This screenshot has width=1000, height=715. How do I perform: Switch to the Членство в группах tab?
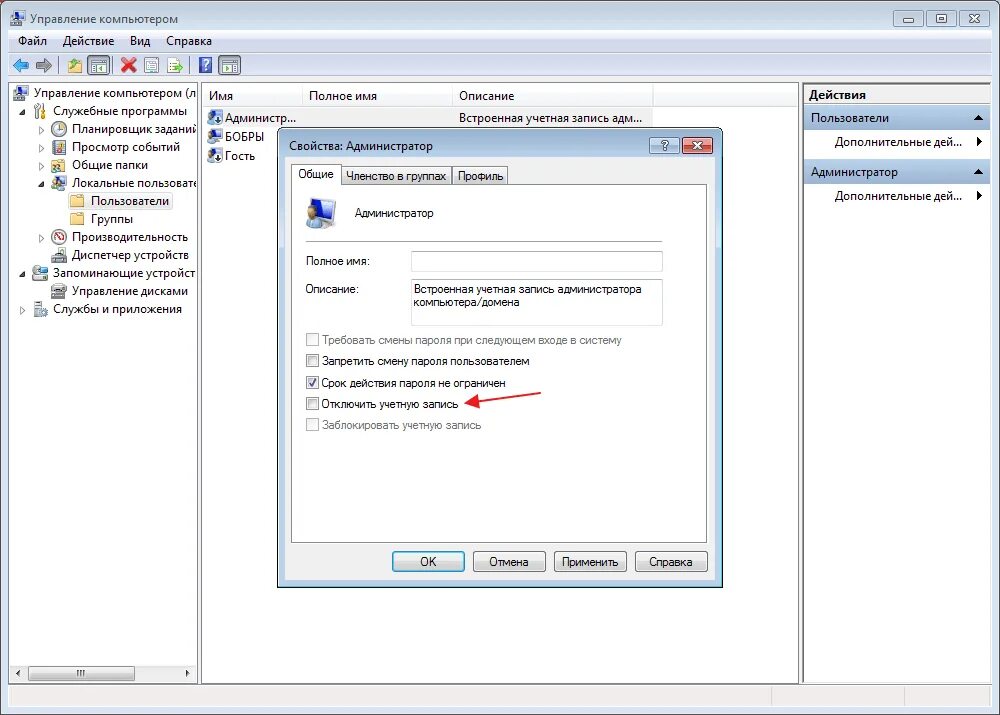pyautogui.click(x=395, y=176)
